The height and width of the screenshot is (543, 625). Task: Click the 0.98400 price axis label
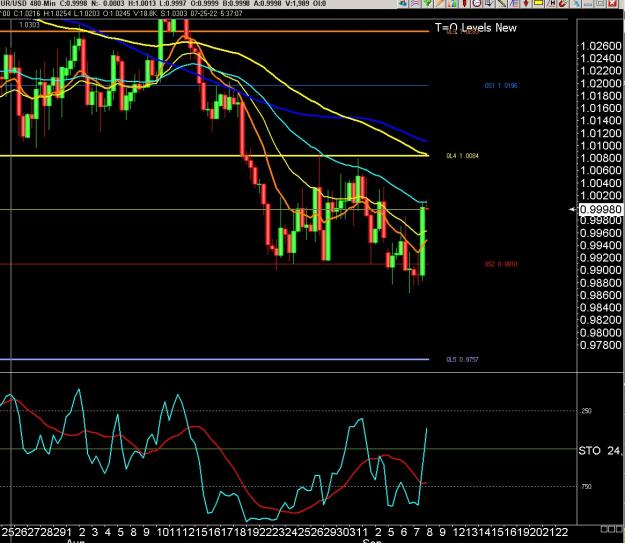(x=601, y=307)
